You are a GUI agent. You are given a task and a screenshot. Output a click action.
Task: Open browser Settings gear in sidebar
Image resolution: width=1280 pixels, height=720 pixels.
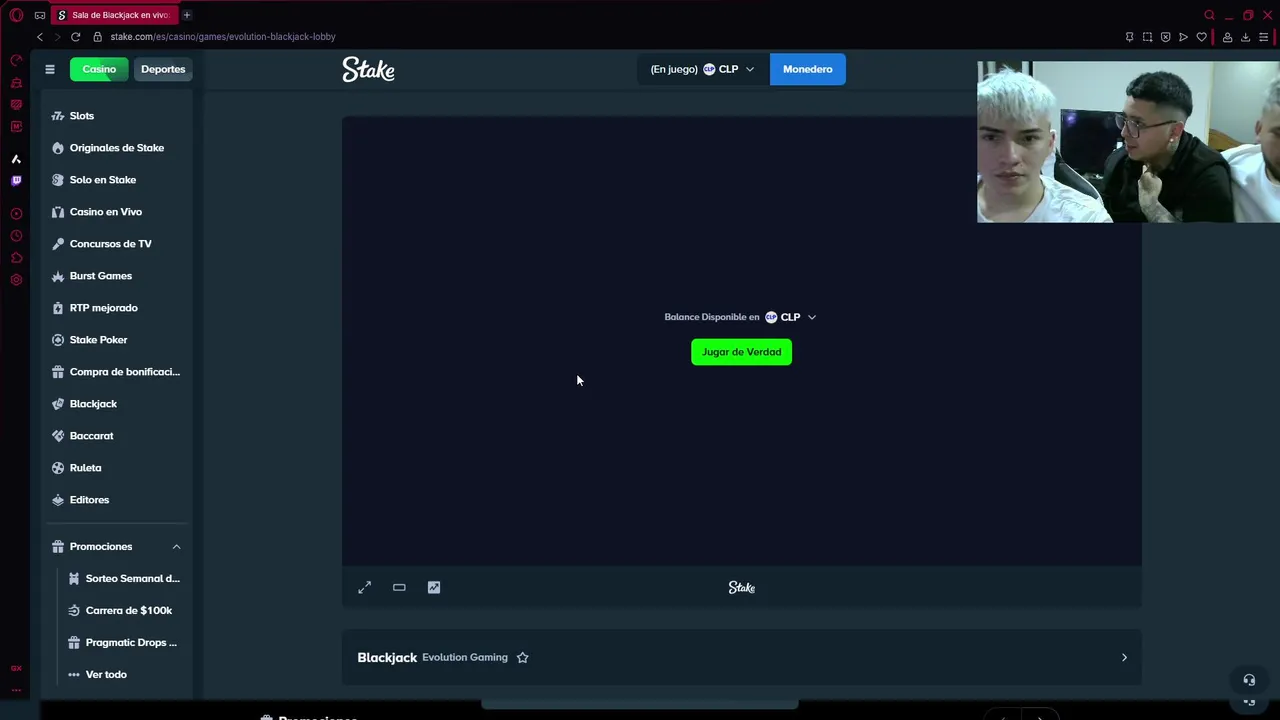[16, 280]
